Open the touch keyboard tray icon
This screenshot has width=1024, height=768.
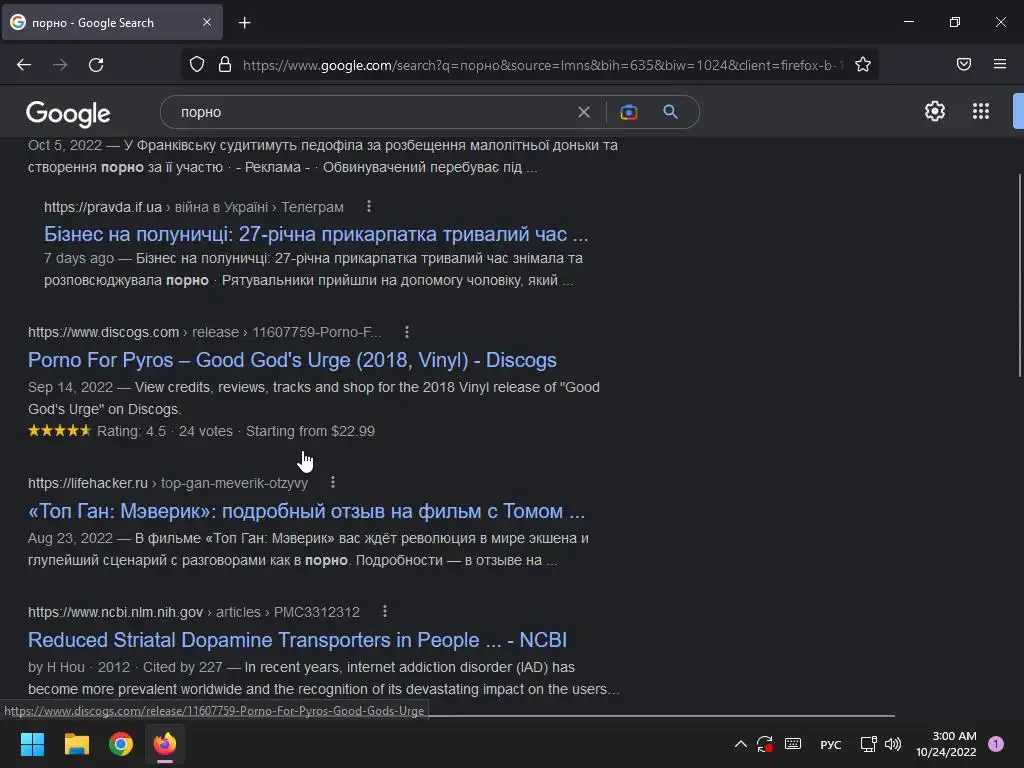click(793, 744)
